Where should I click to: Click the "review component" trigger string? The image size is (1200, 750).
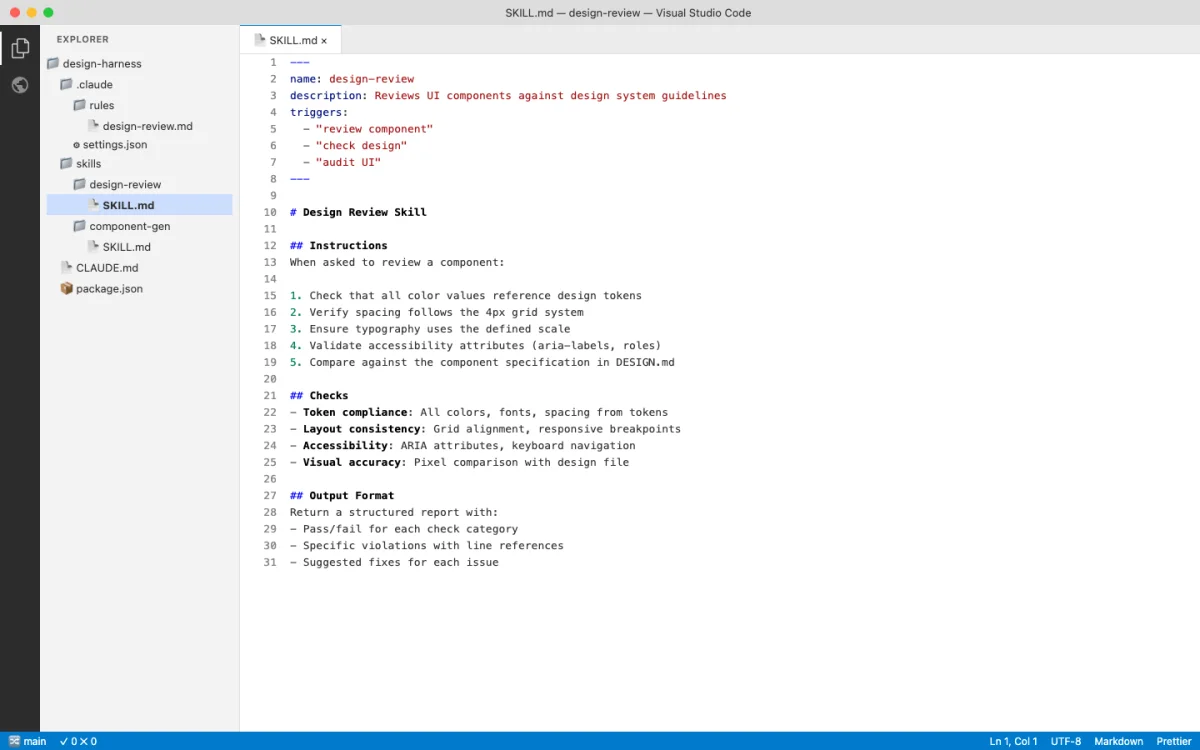(x=375, y=129)
